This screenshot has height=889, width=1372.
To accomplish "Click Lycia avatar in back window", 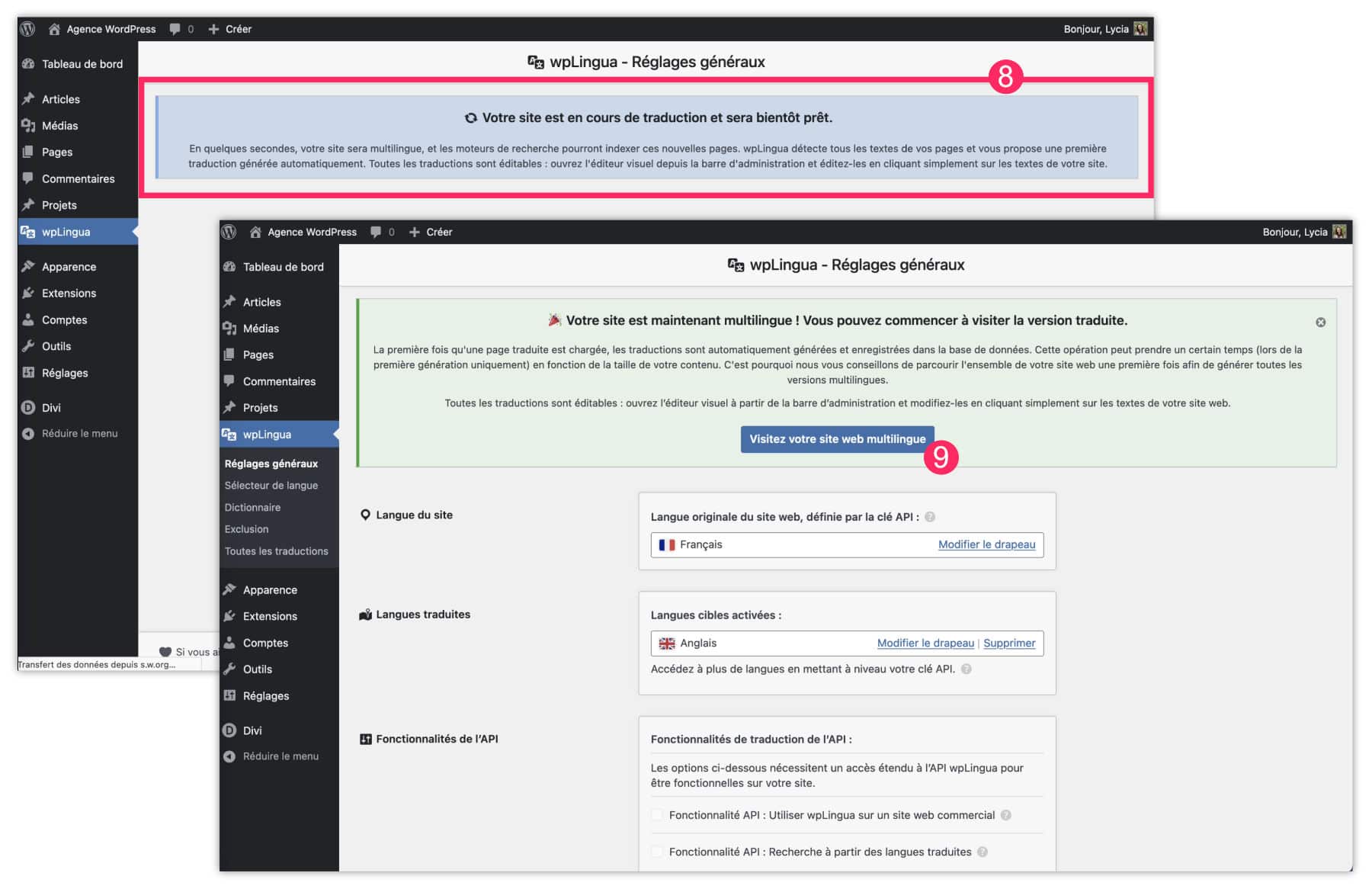I will coord(1140,29).
